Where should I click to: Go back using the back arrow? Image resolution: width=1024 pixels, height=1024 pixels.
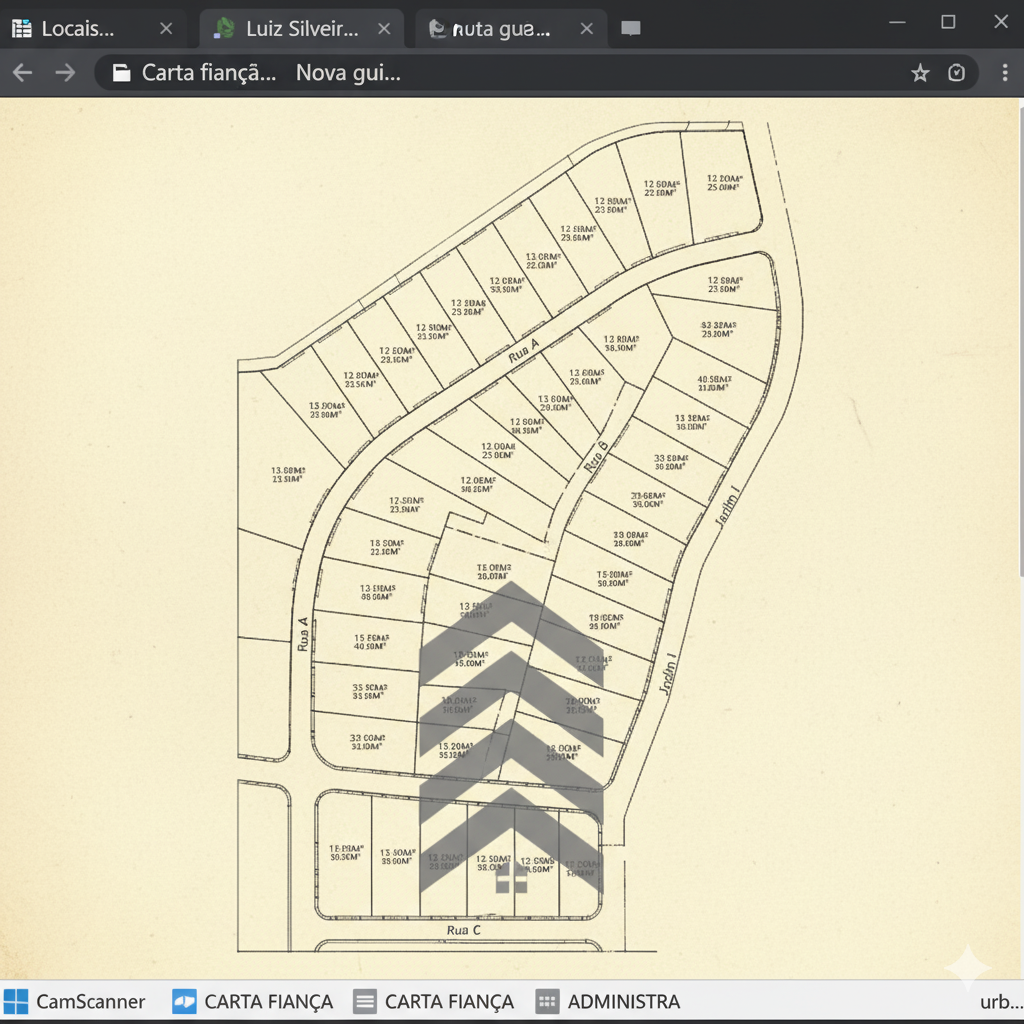pos(22,73)
